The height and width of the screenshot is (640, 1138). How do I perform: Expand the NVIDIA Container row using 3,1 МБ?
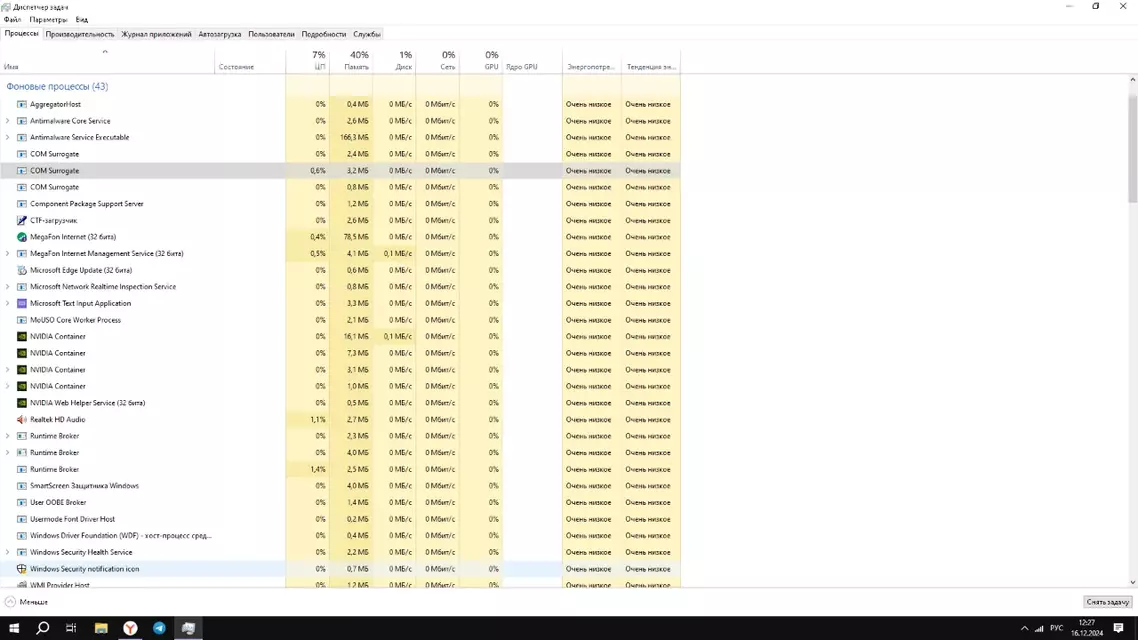pyautogui.click(x=7, y=370)
